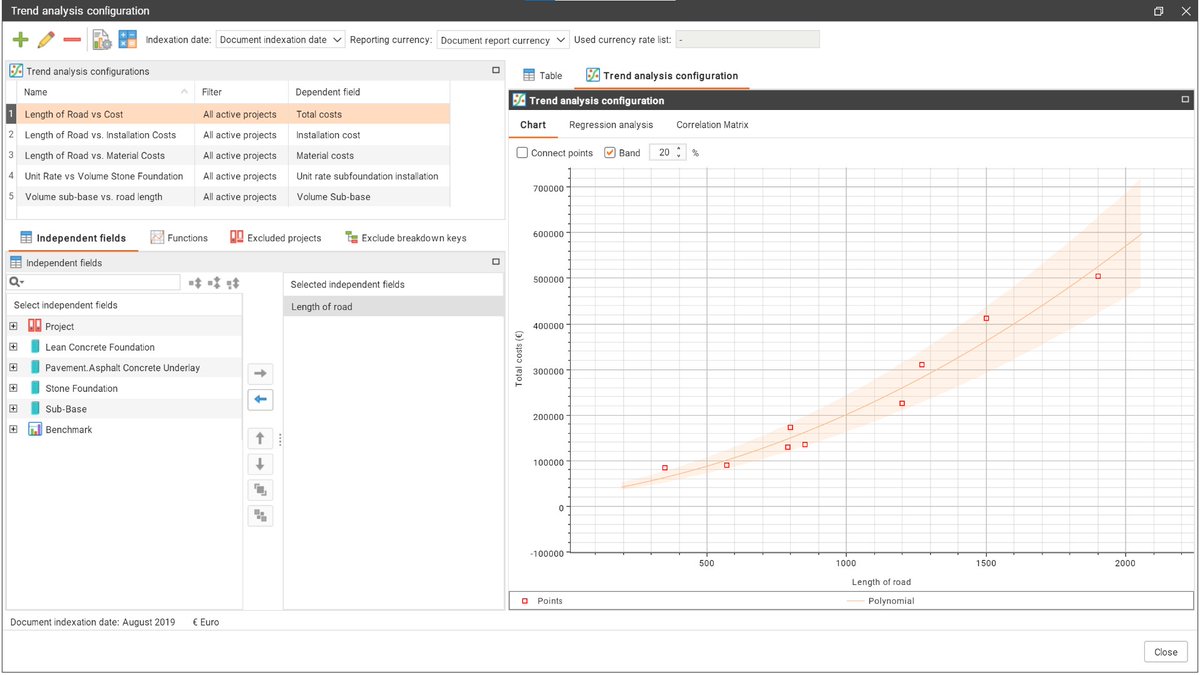Image resolution: width=1200 pixels, height=675 pixels.
Task: Open the report settings icon next to delete
Action: (100, 38)
